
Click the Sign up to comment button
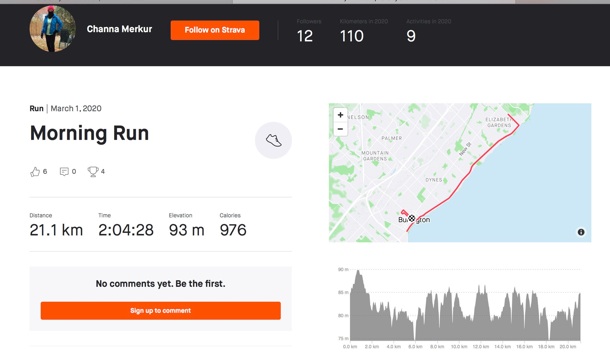pos(161,310)
